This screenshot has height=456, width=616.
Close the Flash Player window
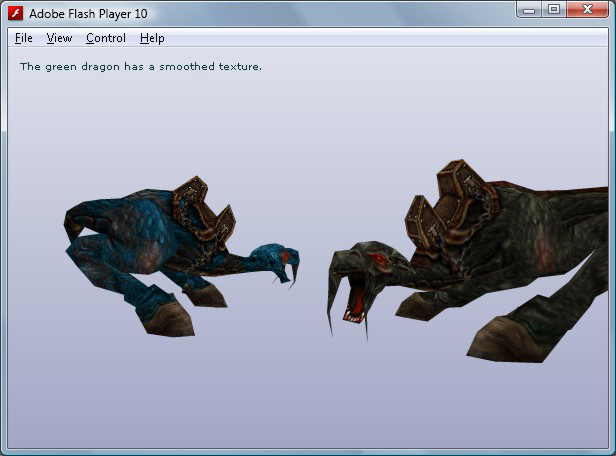(587, 10)
